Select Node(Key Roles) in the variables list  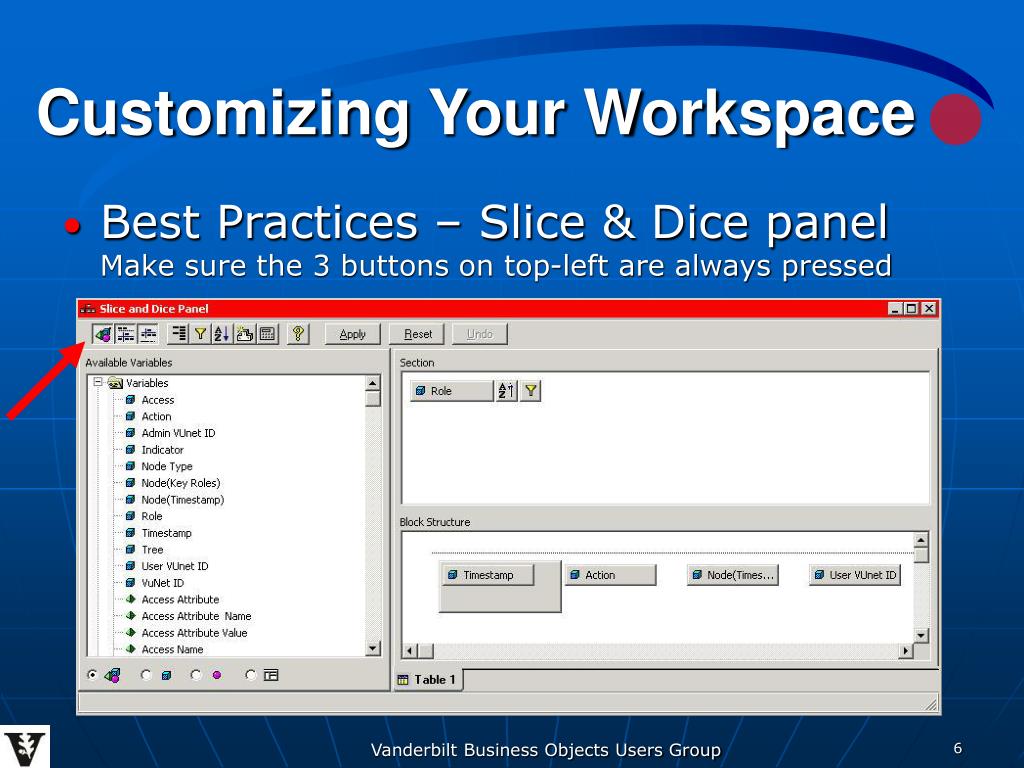[181, 483]
